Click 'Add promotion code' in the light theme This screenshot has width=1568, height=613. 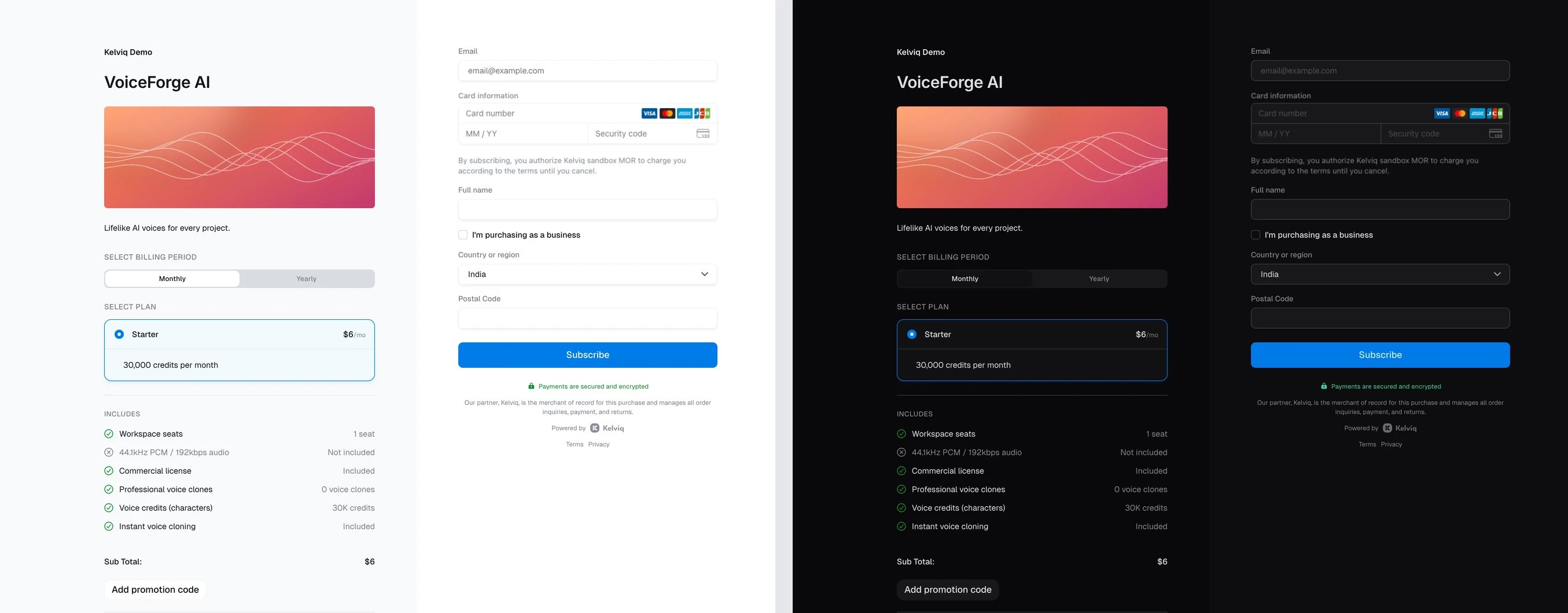click(155, 590)
